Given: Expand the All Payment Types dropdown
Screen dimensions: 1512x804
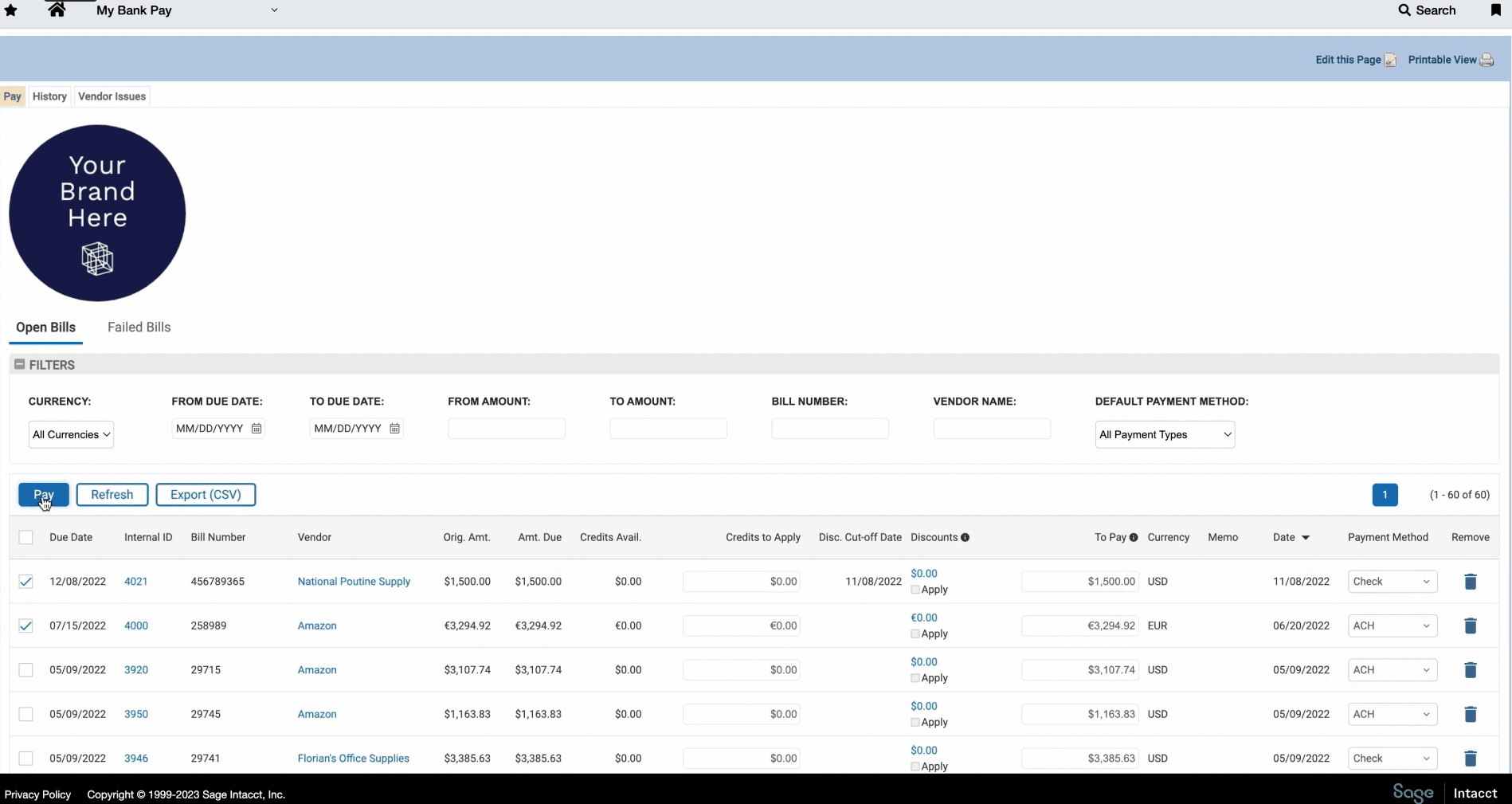Looking at the screenshot, I should coord(1164,435).
